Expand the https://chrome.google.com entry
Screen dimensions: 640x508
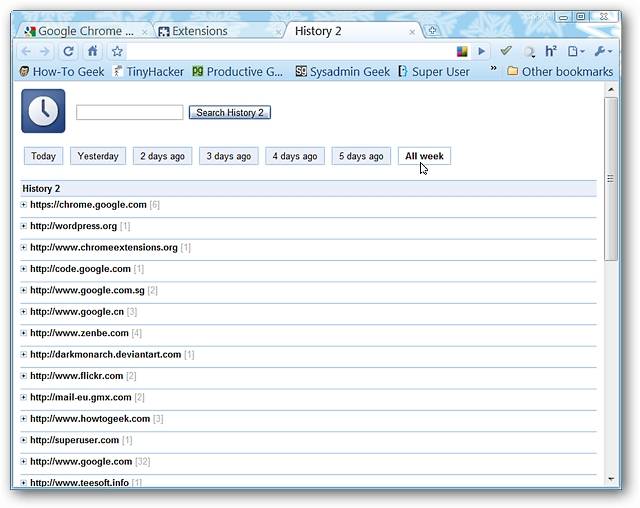[24, 205]
